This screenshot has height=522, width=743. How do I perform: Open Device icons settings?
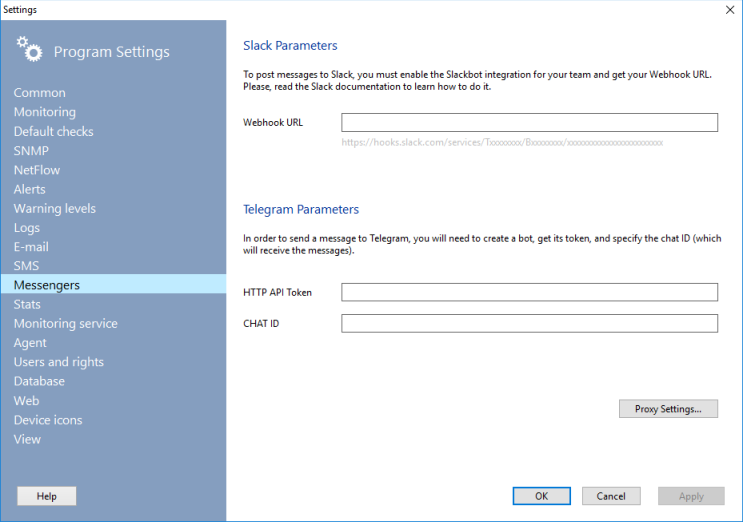click(48, 420)
